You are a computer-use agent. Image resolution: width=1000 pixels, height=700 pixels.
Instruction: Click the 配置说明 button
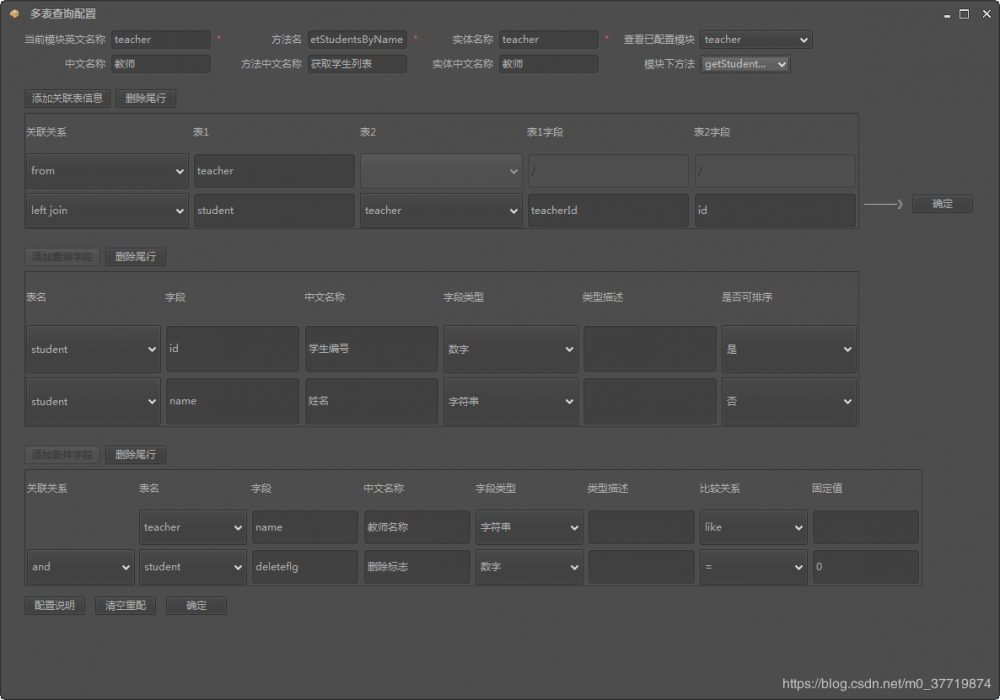pos(55,606)
